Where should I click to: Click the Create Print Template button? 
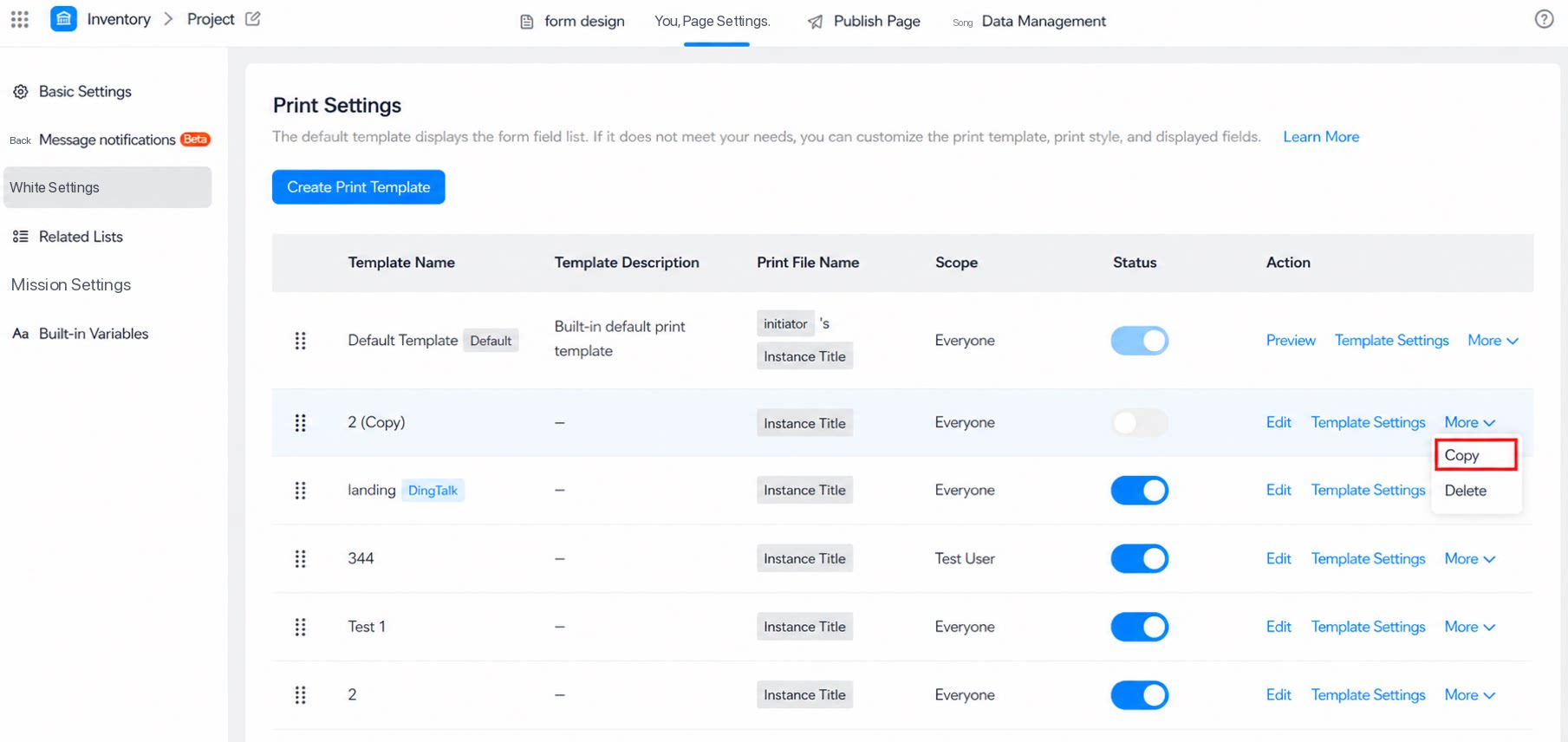pos(359,187)
